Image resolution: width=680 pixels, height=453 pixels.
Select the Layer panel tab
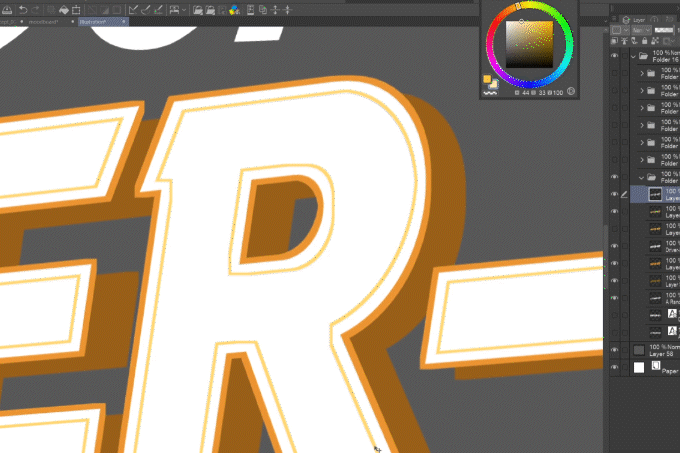pyautogui.click(x=638, y=19)
